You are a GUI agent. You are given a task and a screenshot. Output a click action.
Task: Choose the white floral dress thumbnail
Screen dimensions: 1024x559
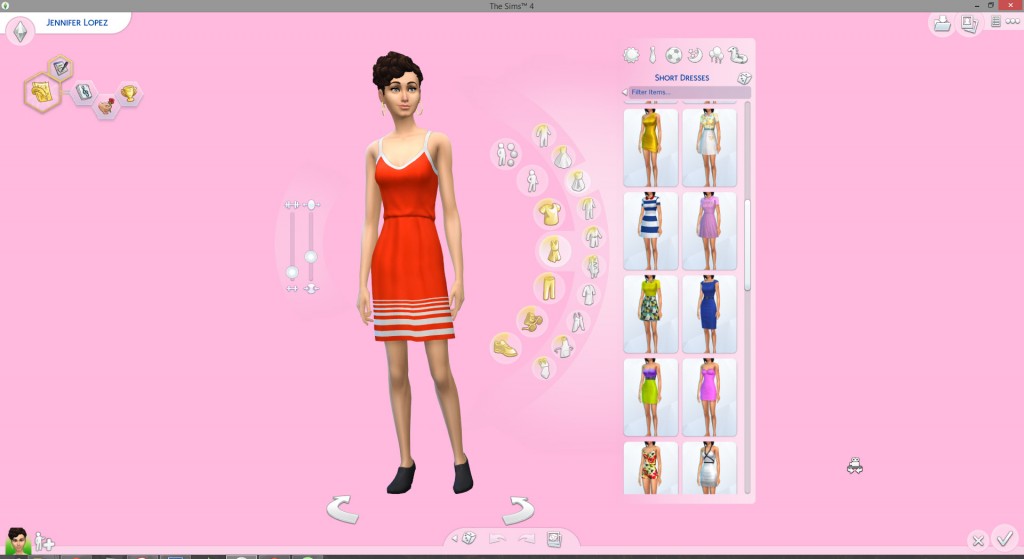point(709,148)
